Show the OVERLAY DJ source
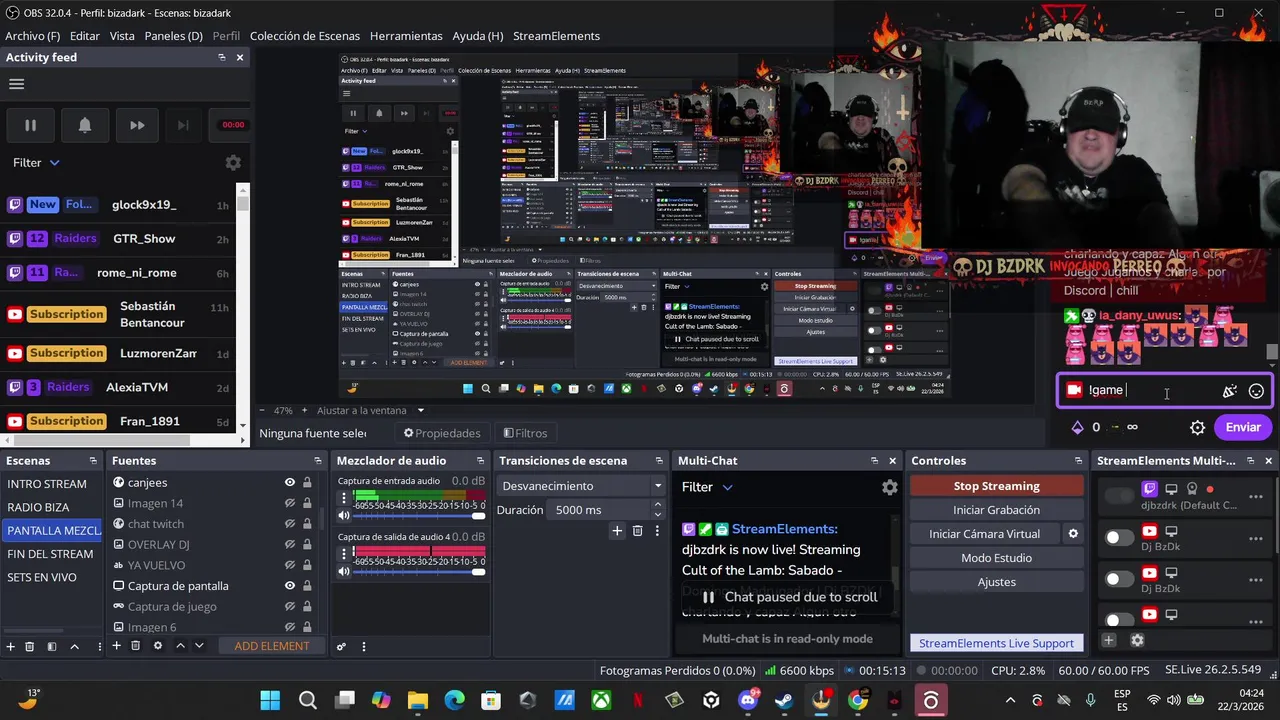The image size is (1280, 720). (x=290, y=545)
